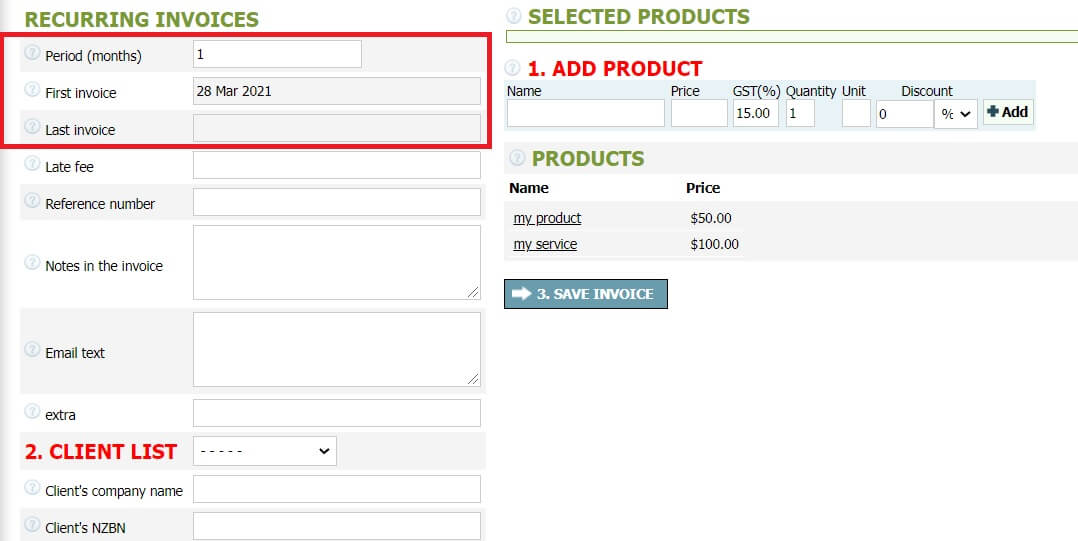
Task: Click the $50.00 price cell
Action: (x=711, y=219)
